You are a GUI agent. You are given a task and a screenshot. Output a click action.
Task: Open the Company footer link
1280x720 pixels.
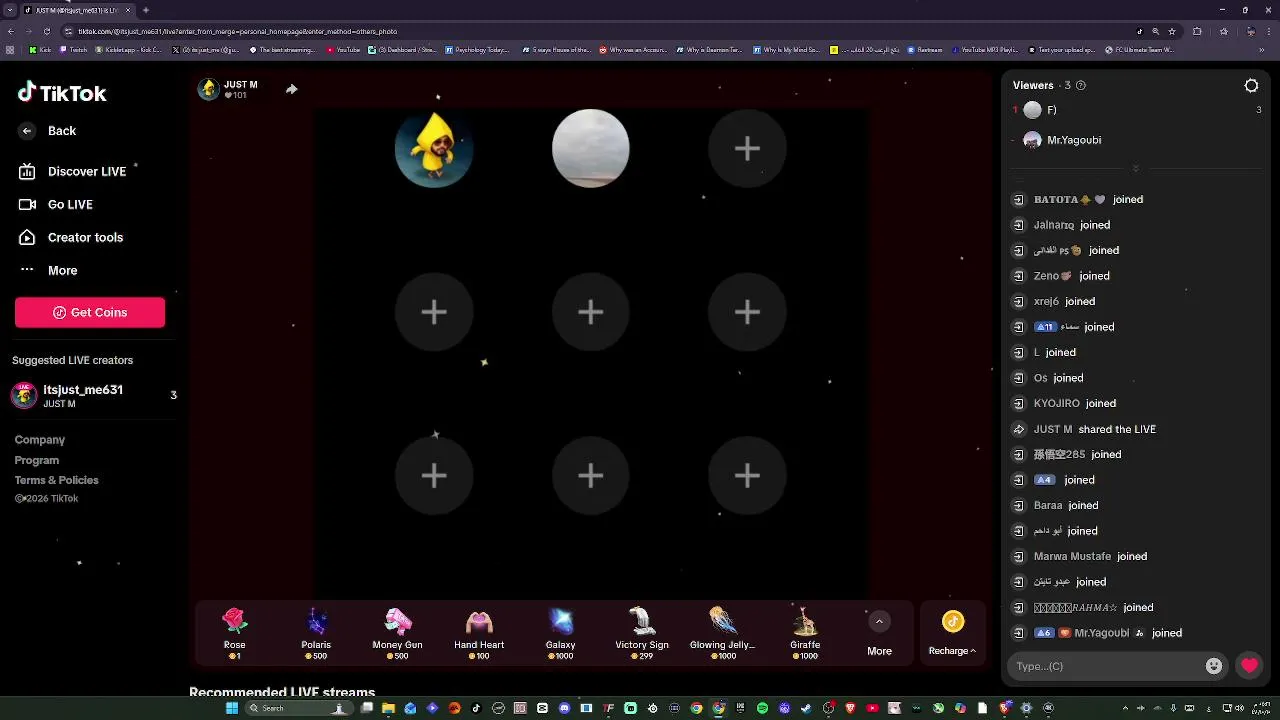point(40,440)
